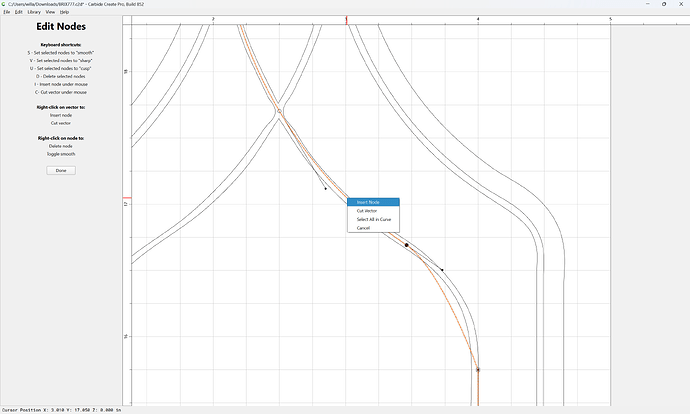Click the small handle point near 'Insert node under mouse' area left of menu

[326, 189]
